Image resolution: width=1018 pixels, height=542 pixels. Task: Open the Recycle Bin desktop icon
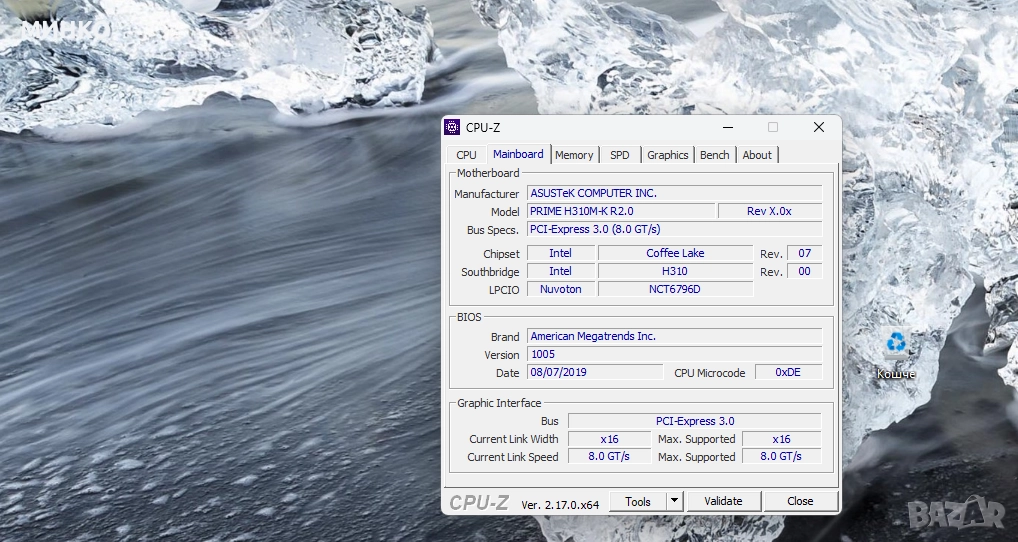pos(895,343)
